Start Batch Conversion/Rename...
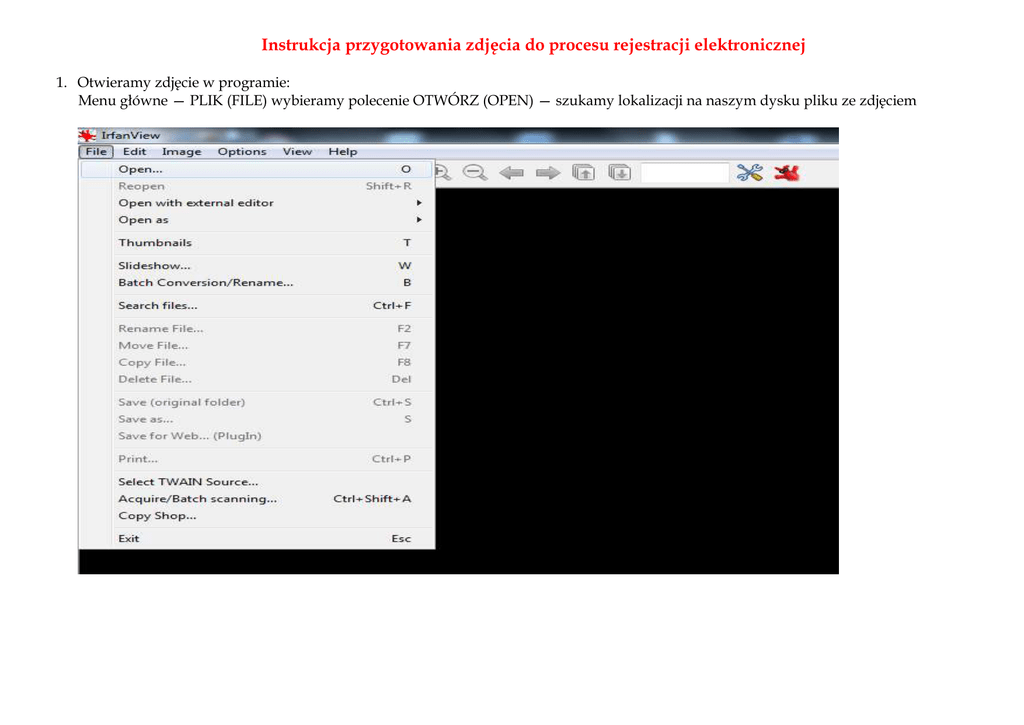The image size is (1024, 725). pos(206,283)
